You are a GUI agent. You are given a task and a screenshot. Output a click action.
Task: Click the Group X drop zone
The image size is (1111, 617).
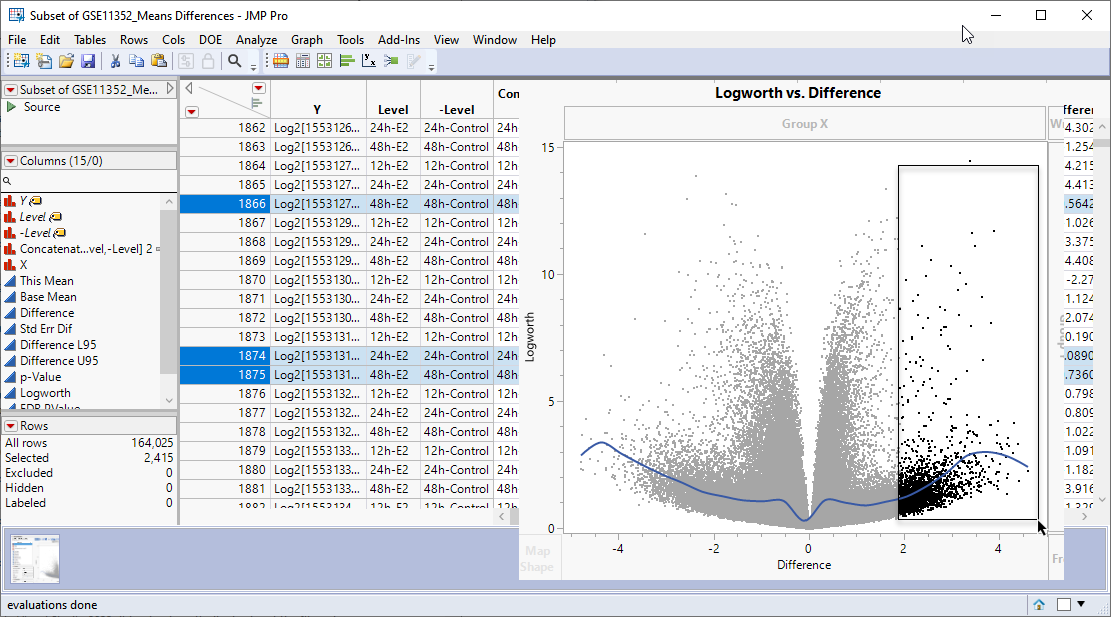(x=804, y=124)
